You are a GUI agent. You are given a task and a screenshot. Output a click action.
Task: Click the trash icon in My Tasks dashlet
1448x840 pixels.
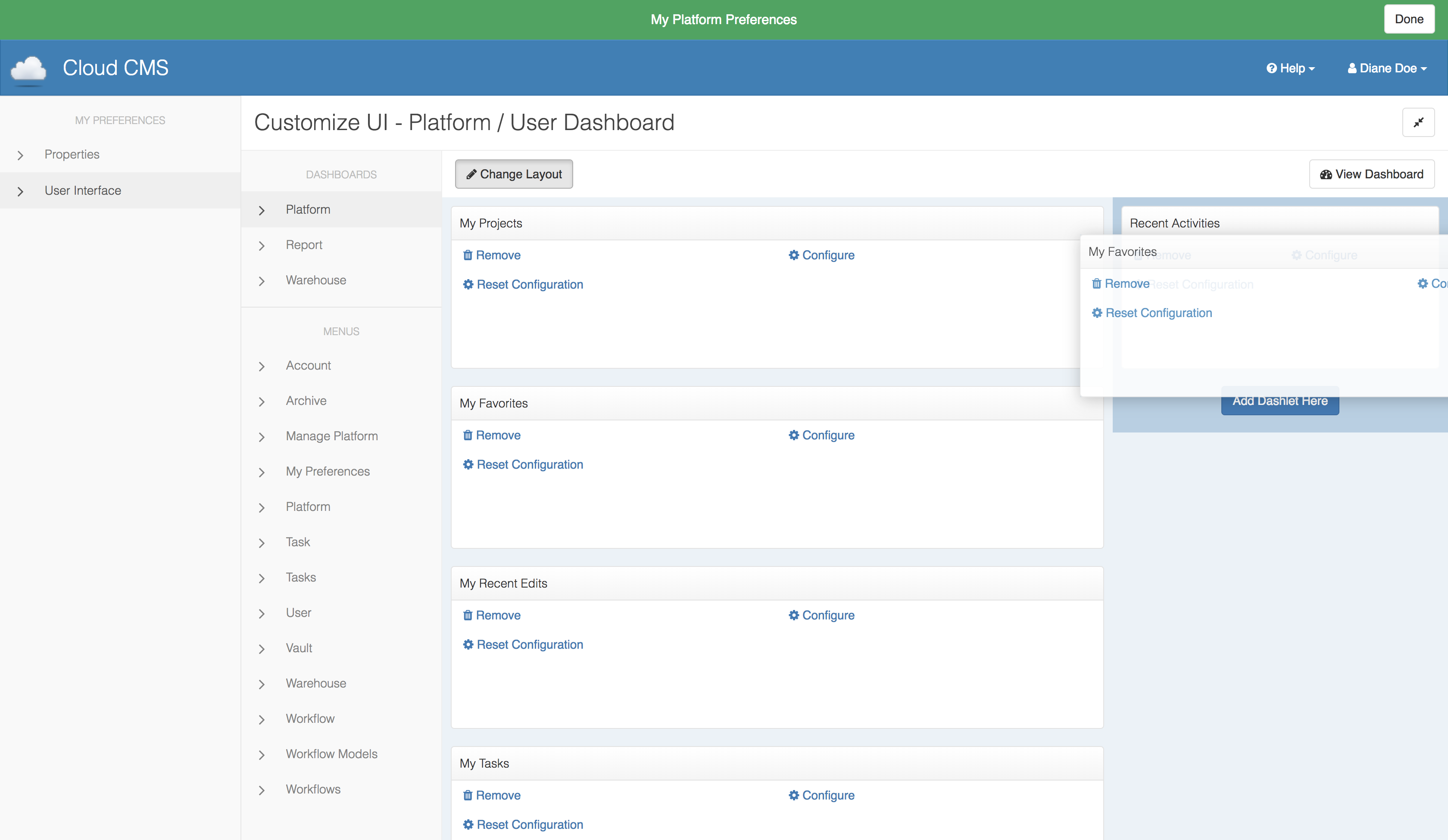[468, 795]
